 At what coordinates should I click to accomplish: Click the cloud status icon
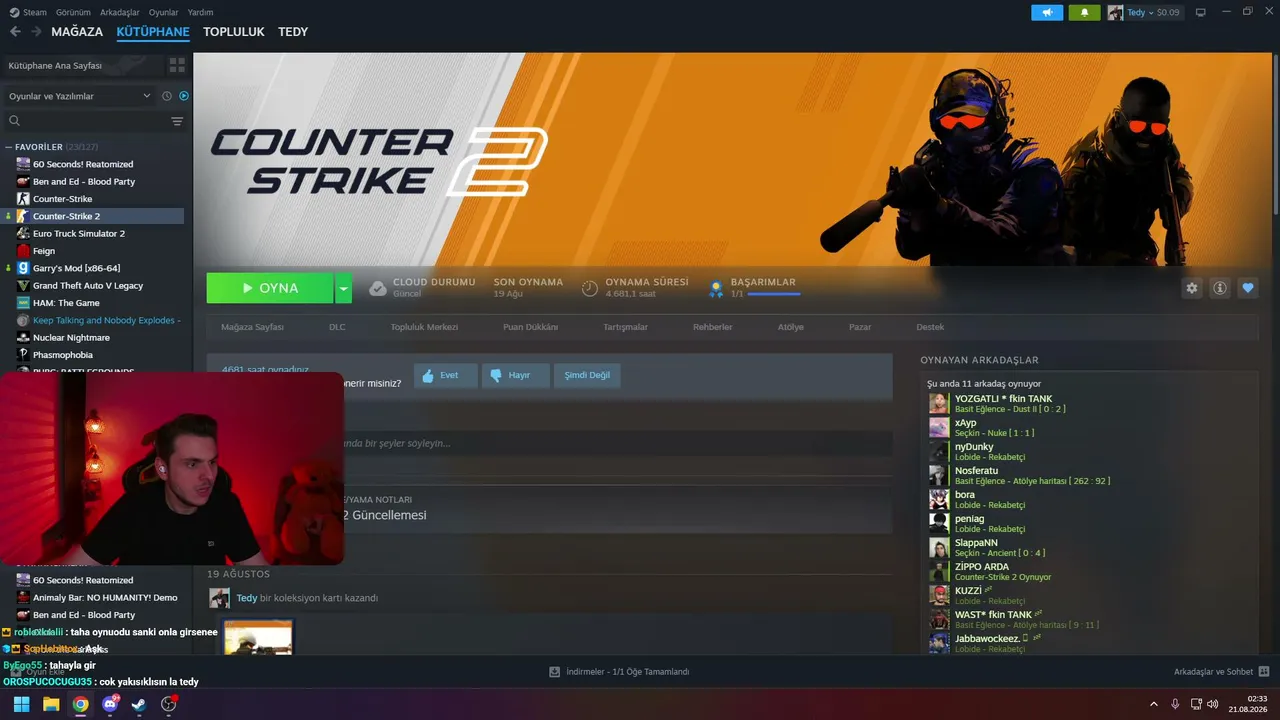coord(378,288)
